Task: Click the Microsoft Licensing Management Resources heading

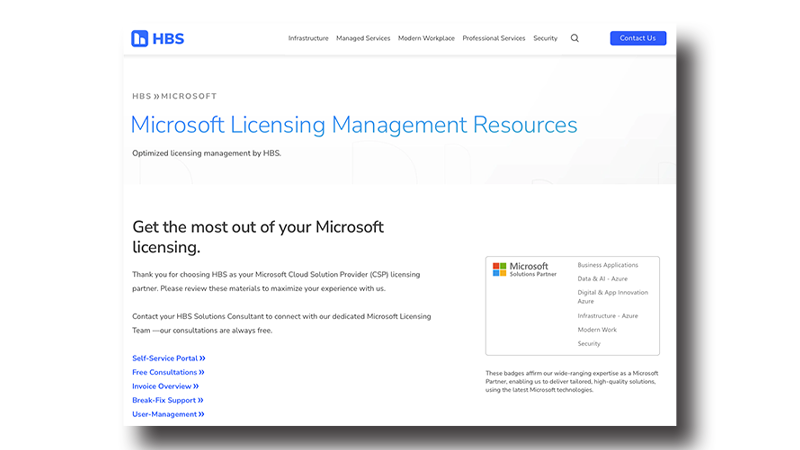Action: coord(354,125)
